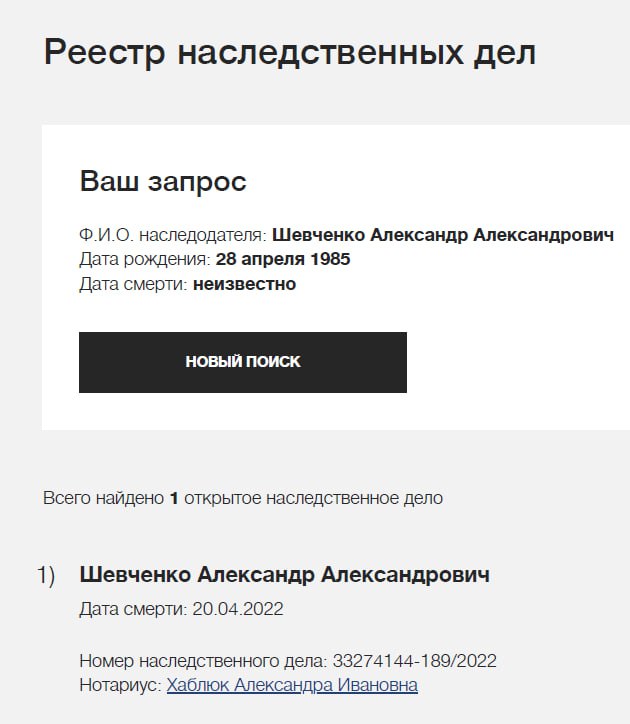
Task: Click the Дата рождения label
Action: point(143,260)
